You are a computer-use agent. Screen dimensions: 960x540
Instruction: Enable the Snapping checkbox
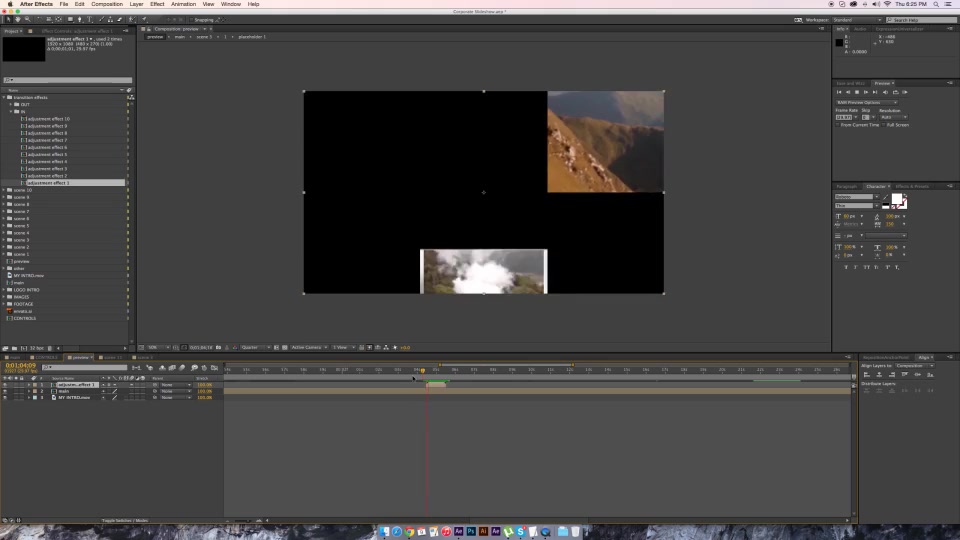point(192,20)
